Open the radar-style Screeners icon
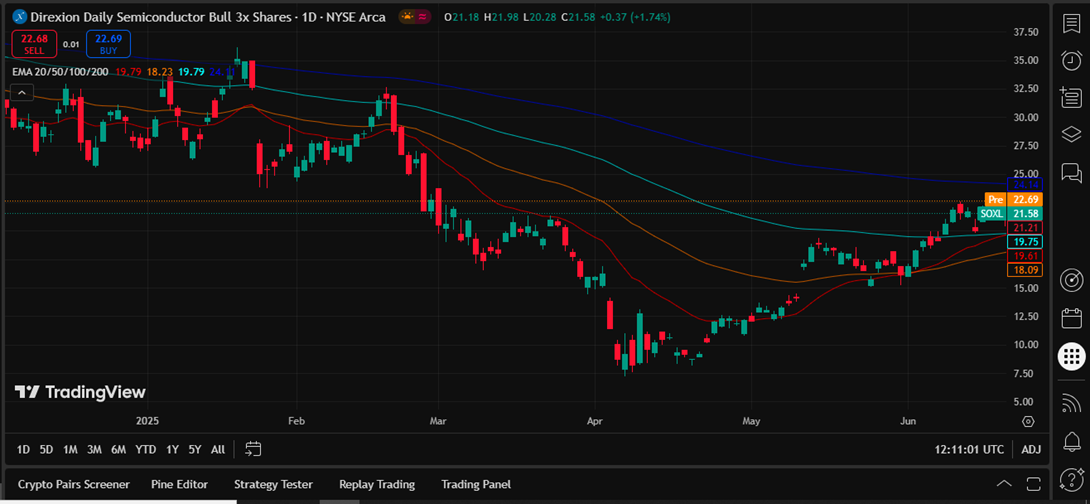This screenshot has height=504, width=1090. [x=1071, y=280]
